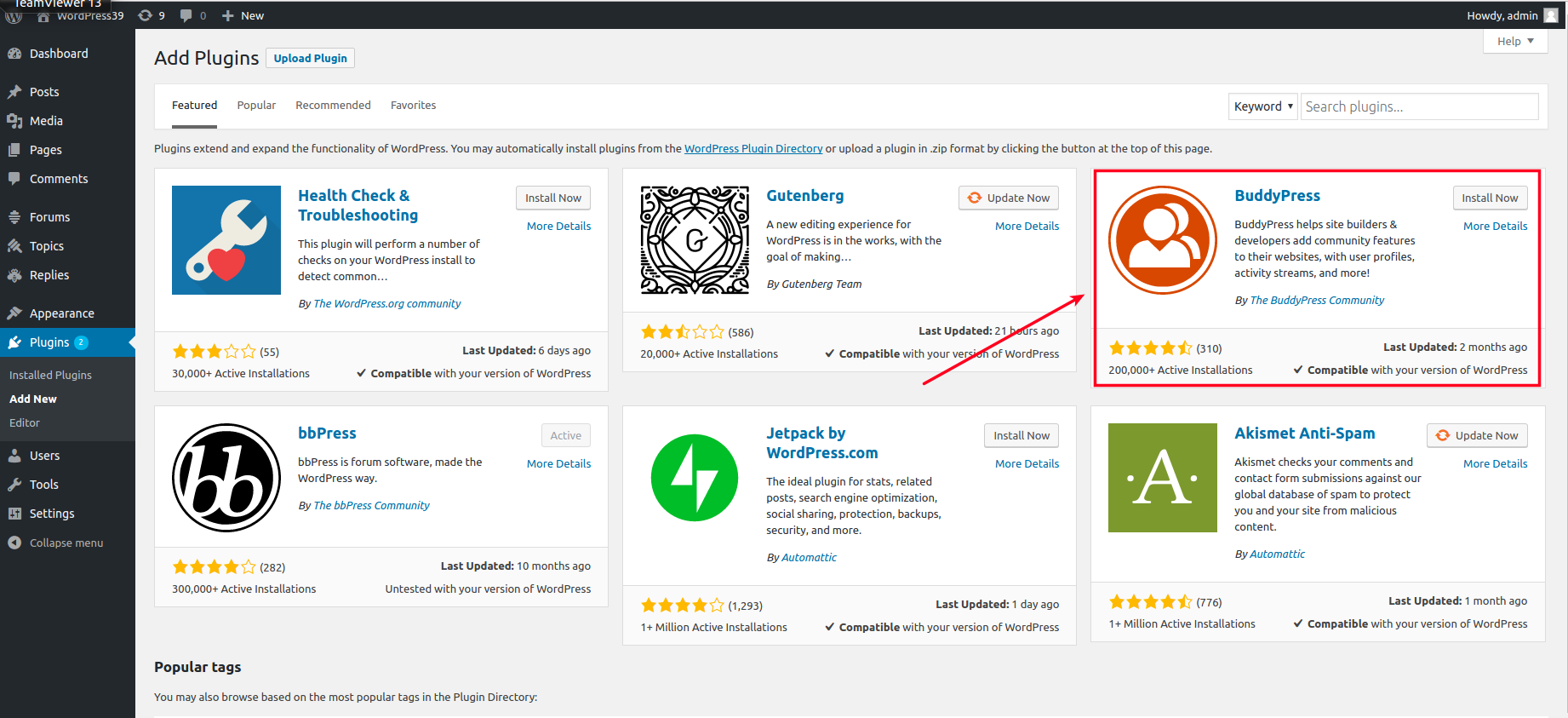The image size is (1568, 718).
Task: Click the Tools wrench icon
Action: 14,485
